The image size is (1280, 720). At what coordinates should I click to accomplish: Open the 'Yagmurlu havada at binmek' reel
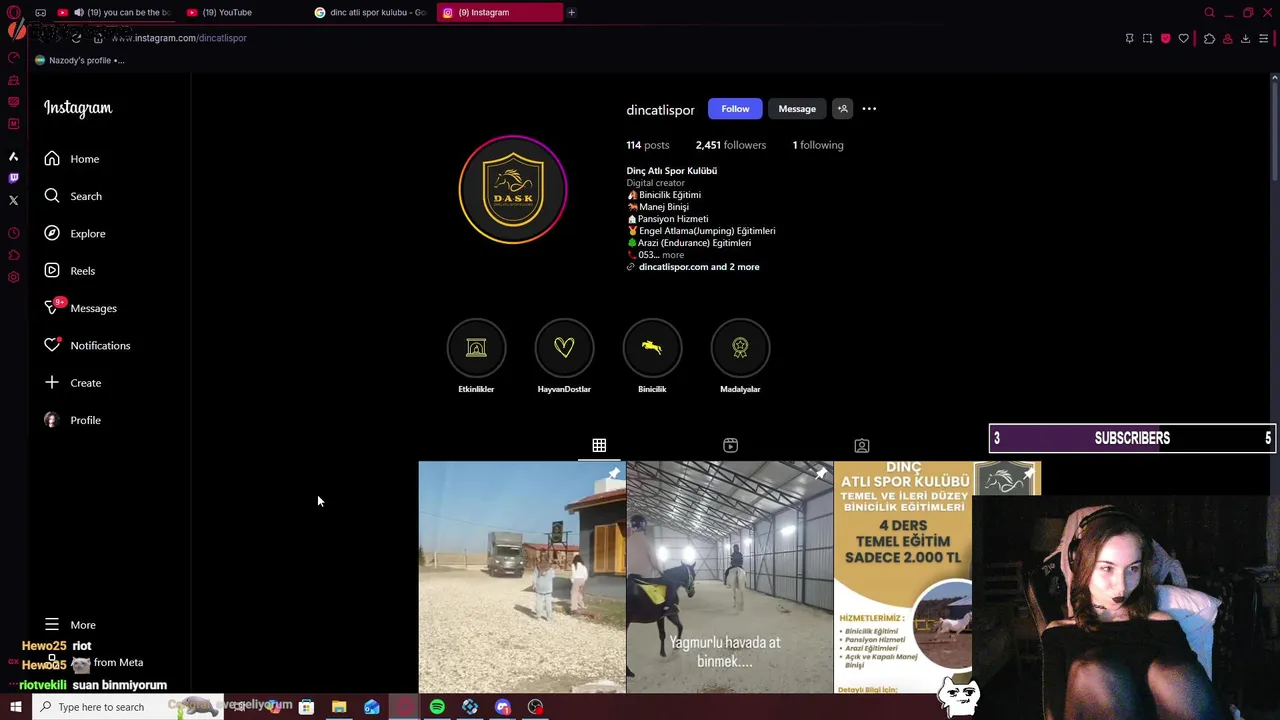pyautogui.click(x=730, y=577)
